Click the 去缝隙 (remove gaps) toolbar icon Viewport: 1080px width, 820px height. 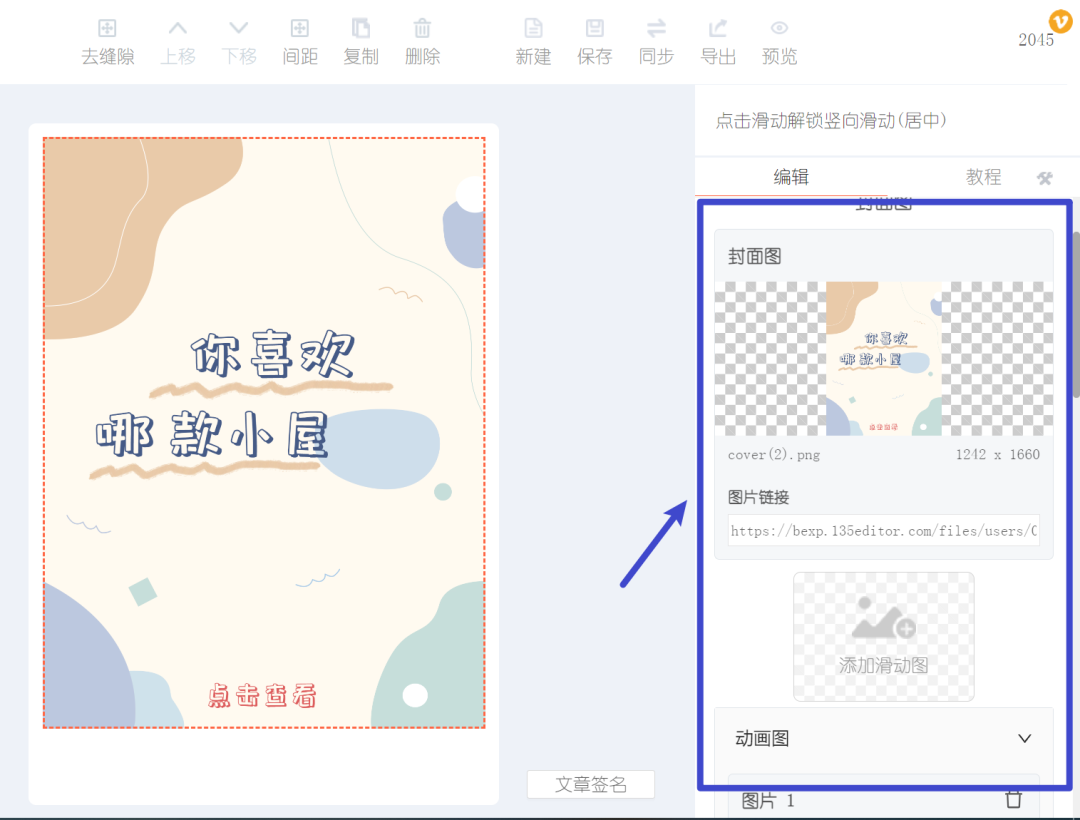coord(107,28)
